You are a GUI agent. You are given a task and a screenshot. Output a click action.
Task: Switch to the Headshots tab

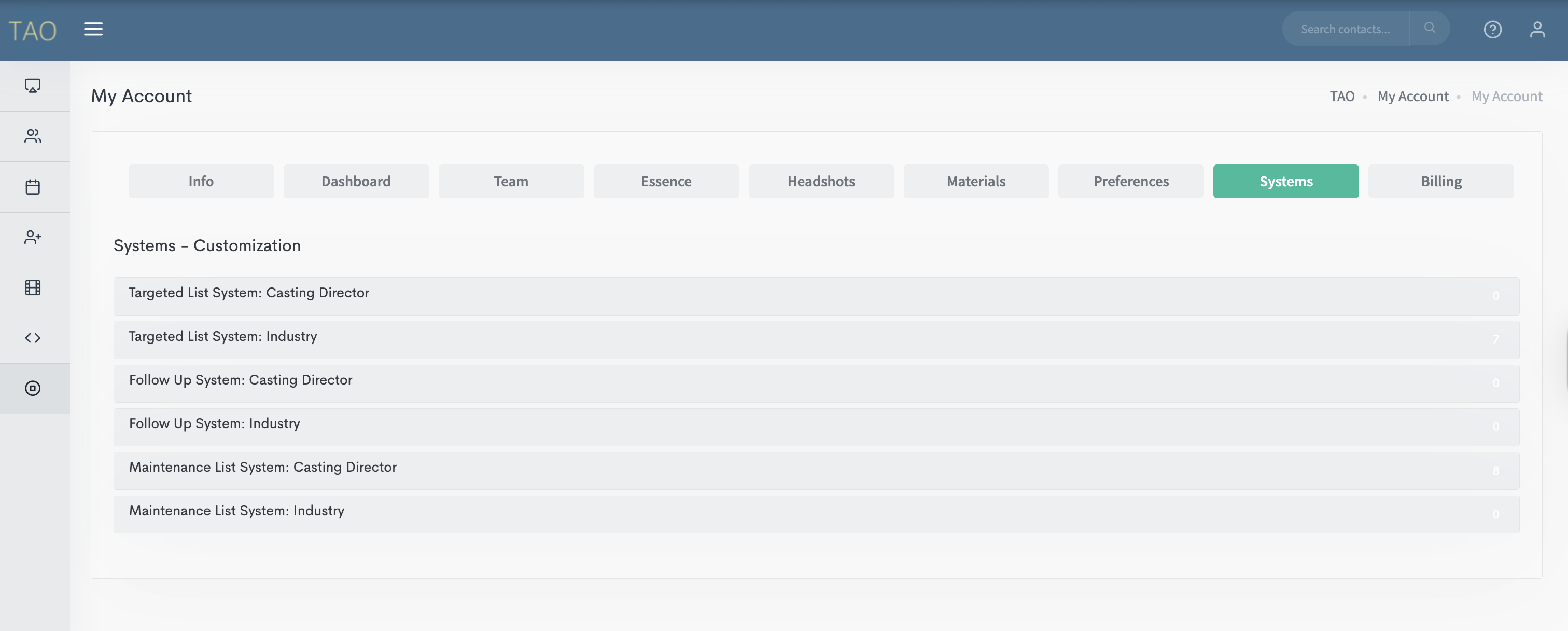pos(820,181)
